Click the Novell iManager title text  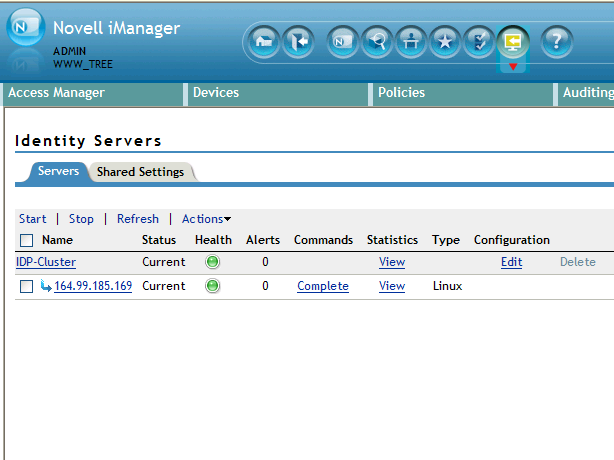tap(116, 28)
